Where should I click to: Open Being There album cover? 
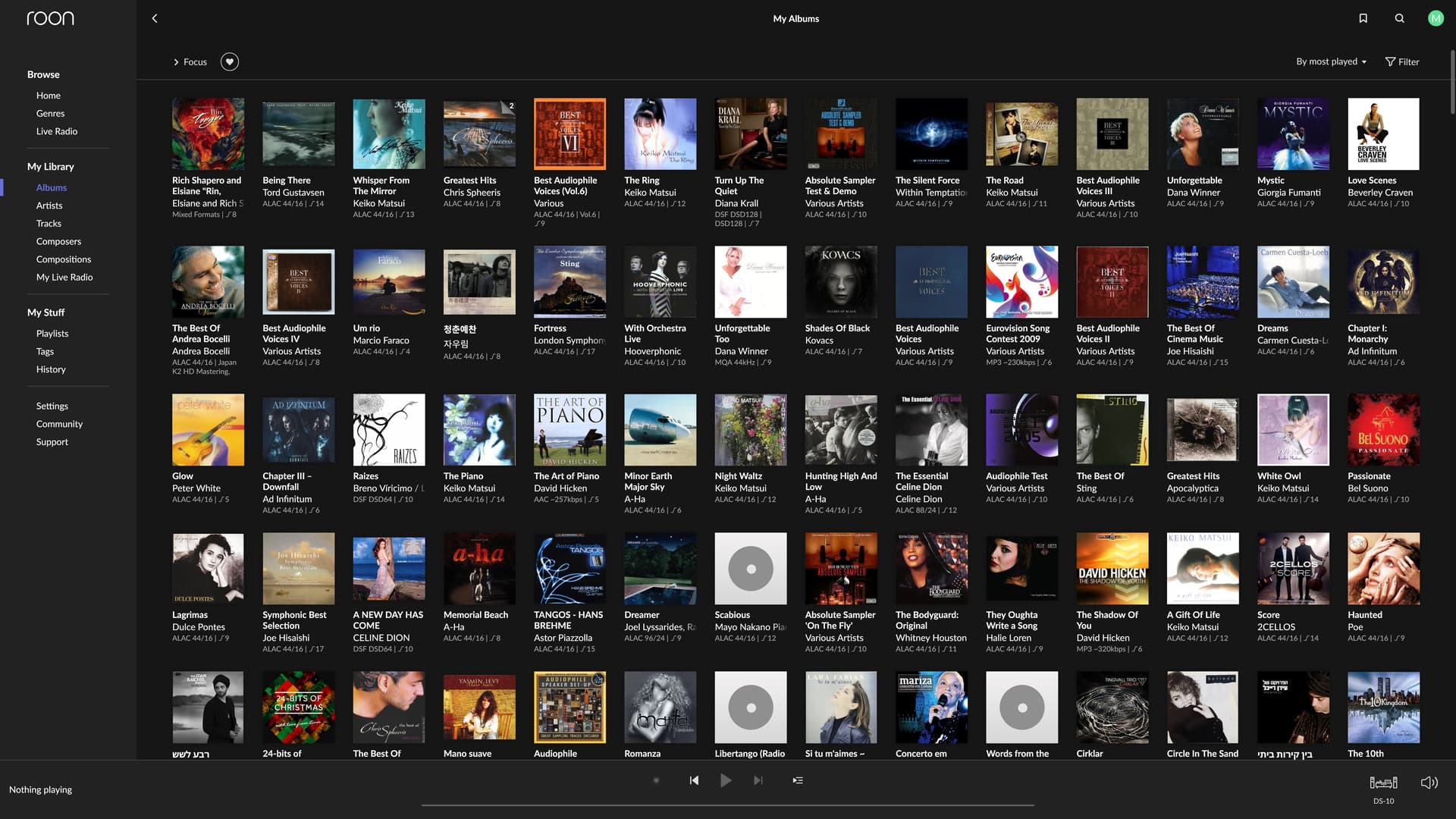pyautogui.click(x=298, y=133)
